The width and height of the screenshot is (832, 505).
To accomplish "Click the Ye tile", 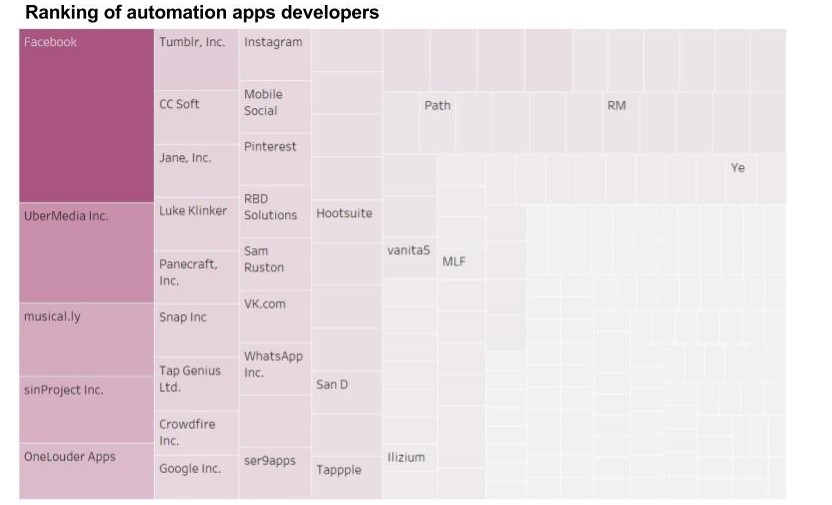I will point(741,179).
